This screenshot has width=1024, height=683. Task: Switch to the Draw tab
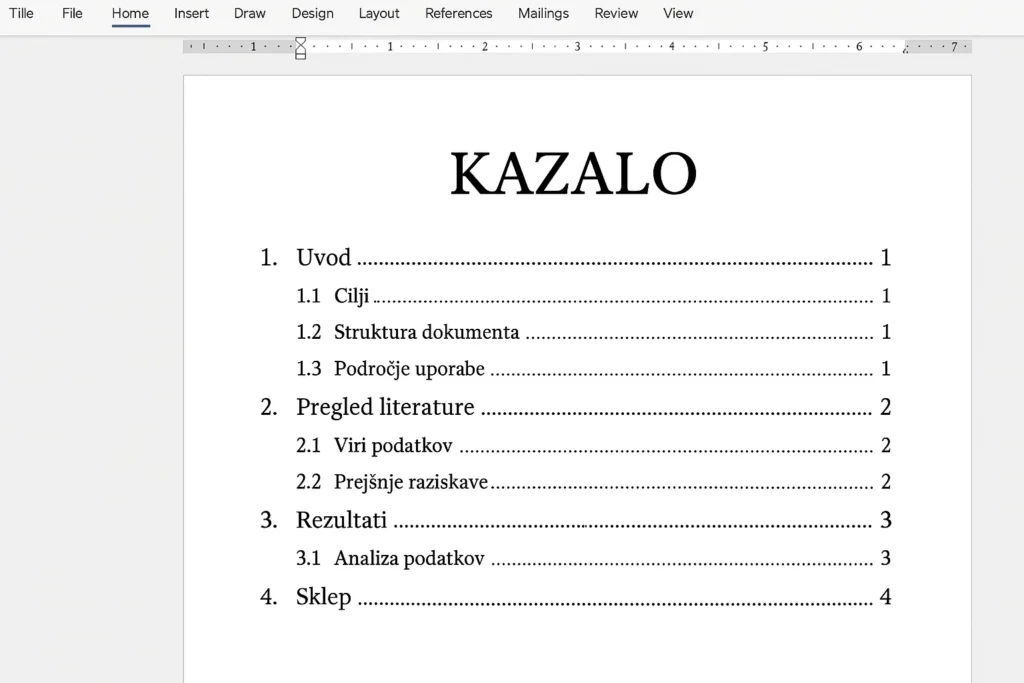[x=249, y=13]
